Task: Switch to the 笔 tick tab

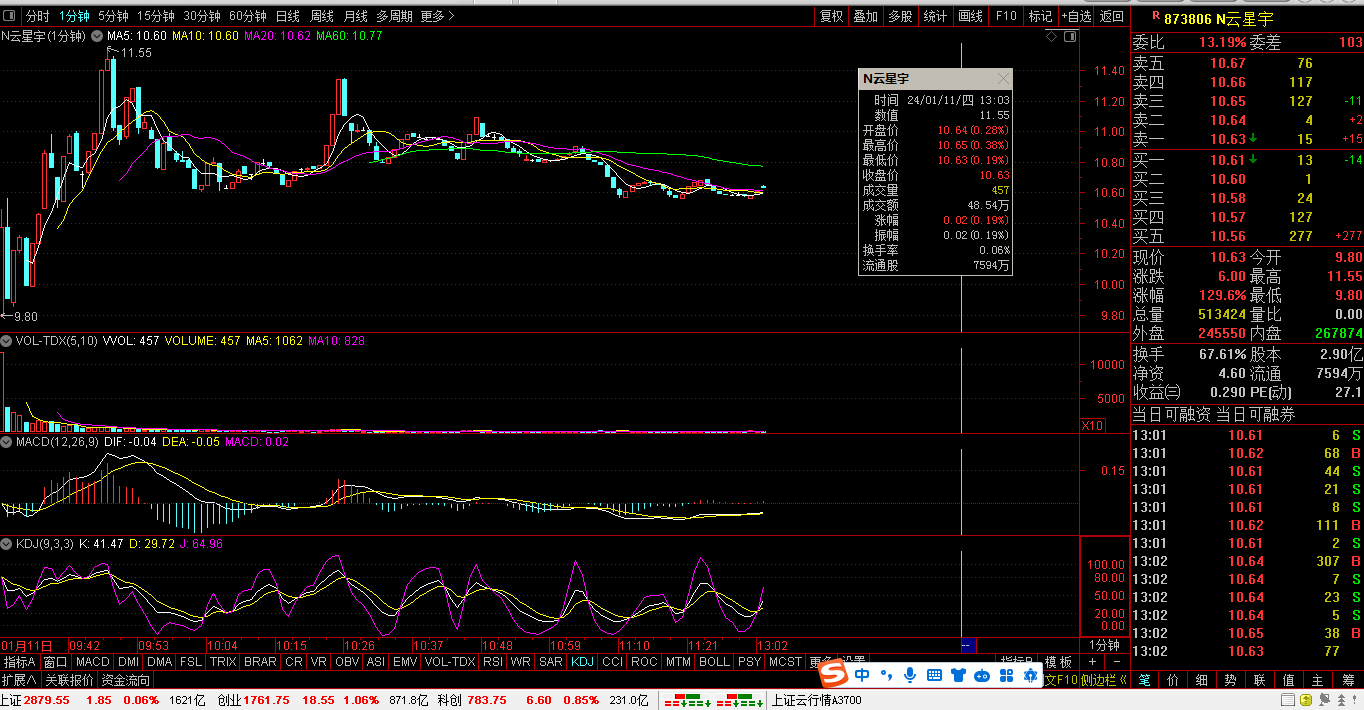Action: (1145, 680)
